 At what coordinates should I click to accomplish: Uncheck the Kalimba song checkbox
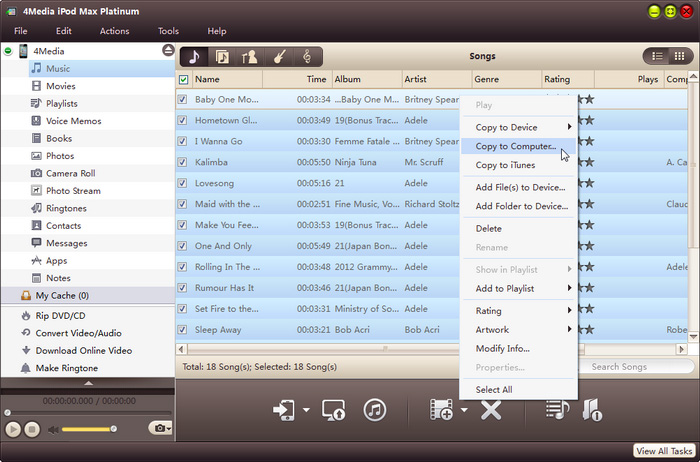pyautogui.click(x=183, y=162)
